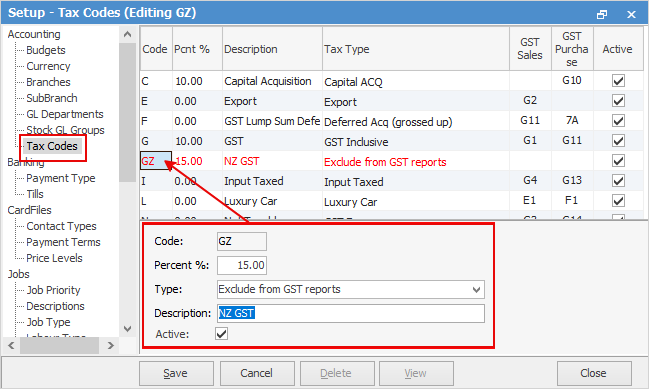
Task: Select Job Type under Jobs
Action: 48,322
